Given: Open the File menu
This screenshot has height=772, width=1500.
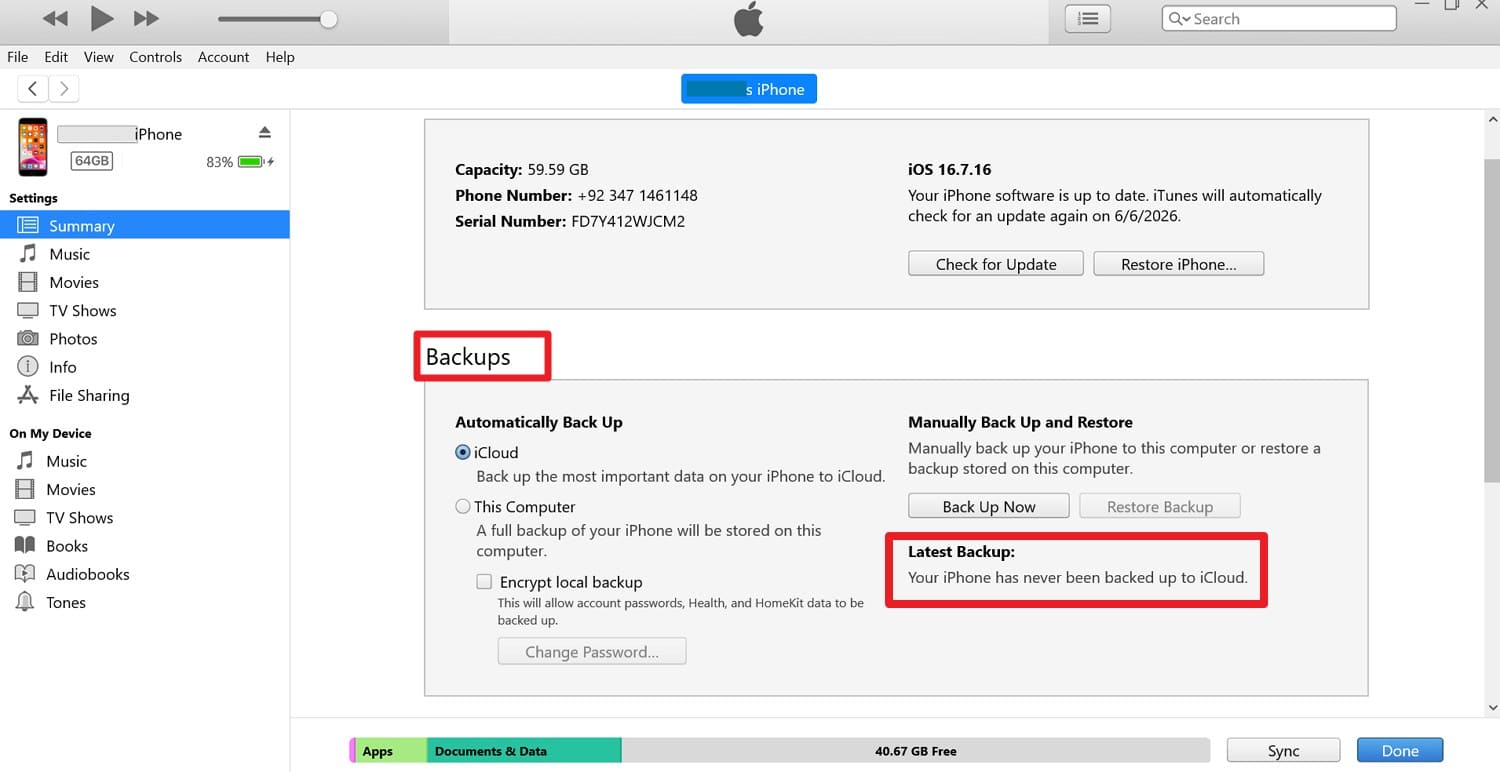Looking at the screenshot, I should point(17,57).
